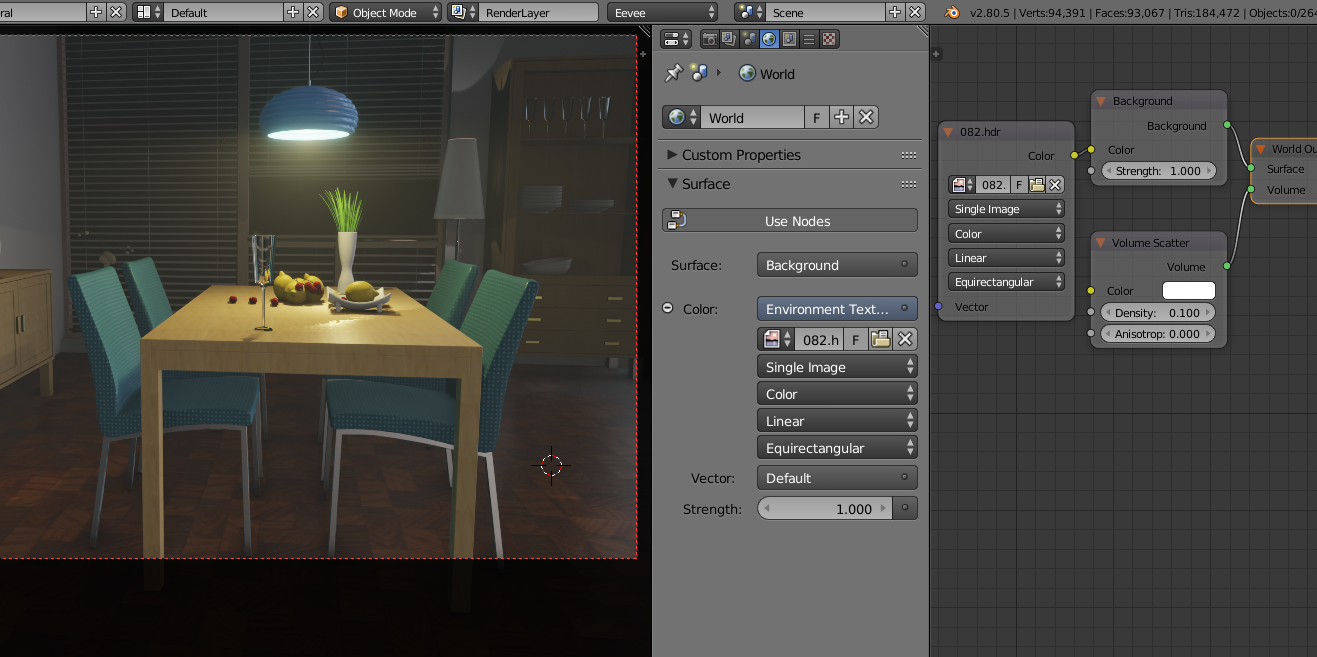1317x657 pixels.
Task: Open the Surface Background shader selector
Action: tap(837, 265)
